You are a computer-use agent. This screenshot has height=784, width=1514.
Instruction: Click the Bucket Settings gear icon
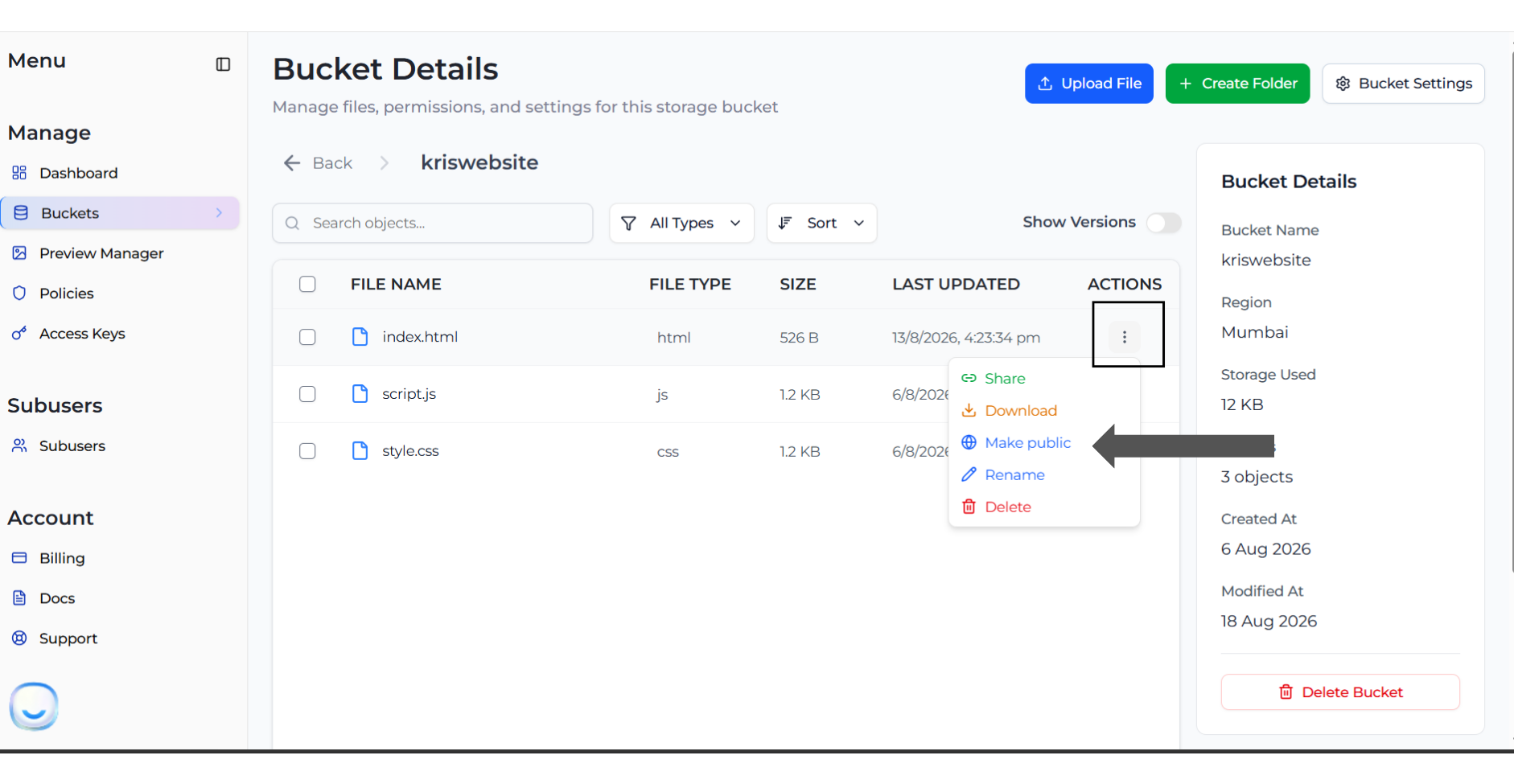pyautogui.click(x=1343, y=84)
